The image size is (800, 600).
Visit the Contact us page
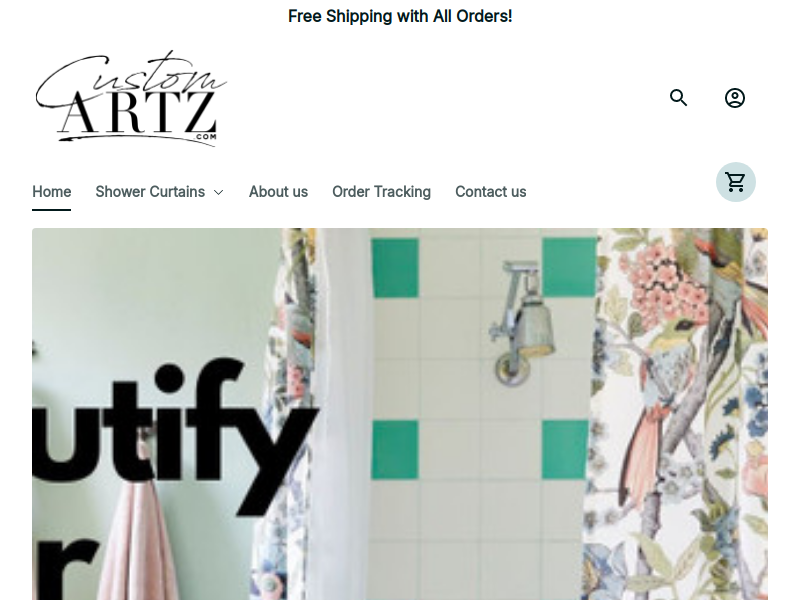490,192
